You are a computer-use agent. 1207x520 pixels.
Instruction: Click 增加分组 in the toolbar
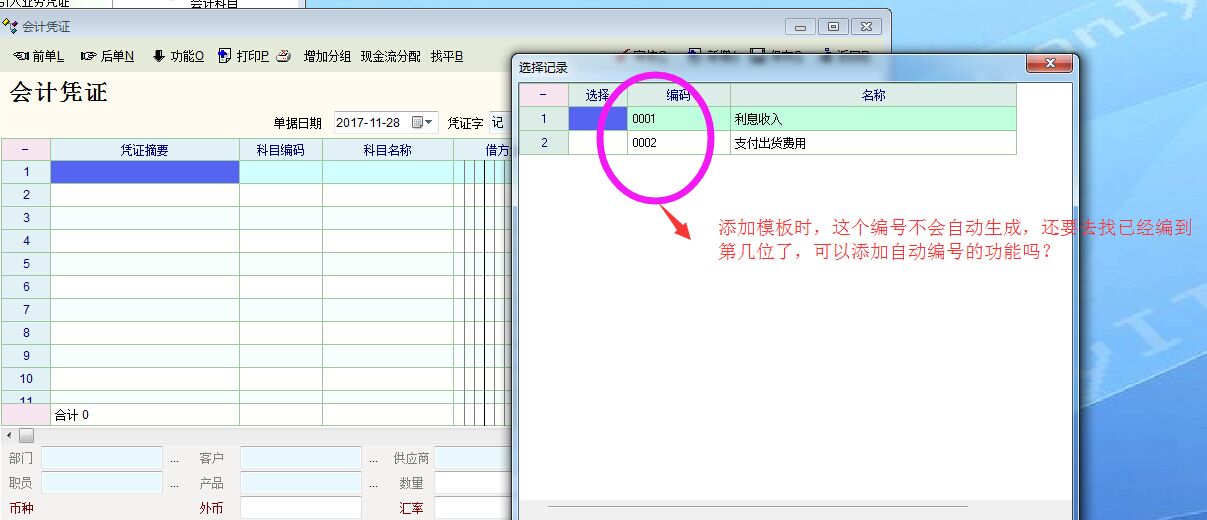click(x=327, y=56)
